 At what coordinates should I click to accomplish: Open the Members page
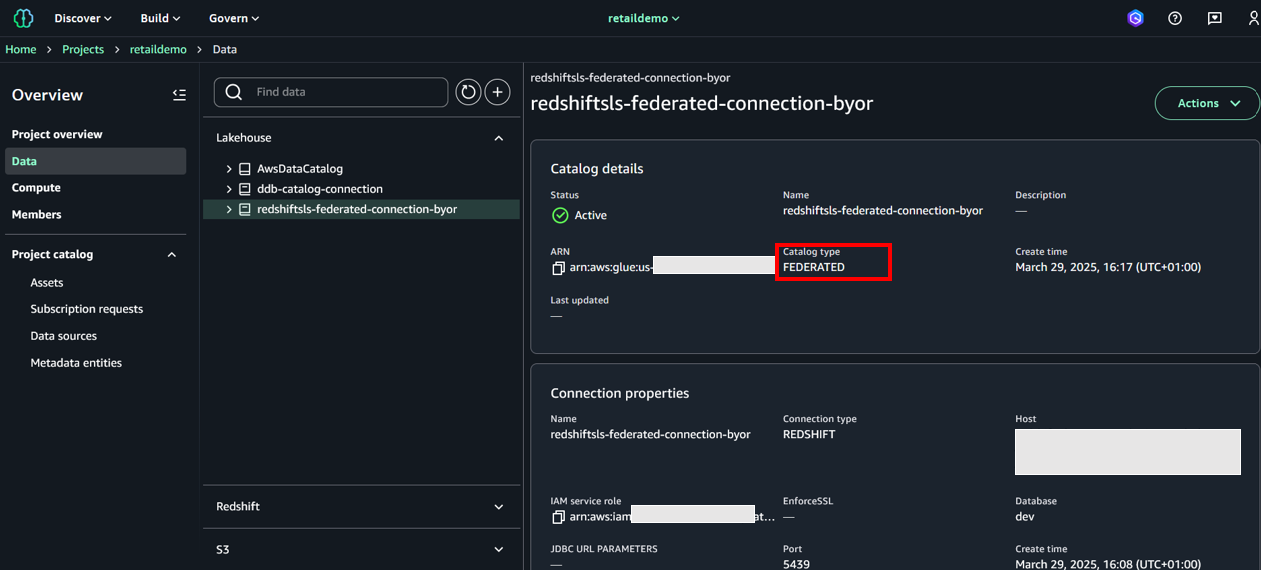(x=37, y=215)
